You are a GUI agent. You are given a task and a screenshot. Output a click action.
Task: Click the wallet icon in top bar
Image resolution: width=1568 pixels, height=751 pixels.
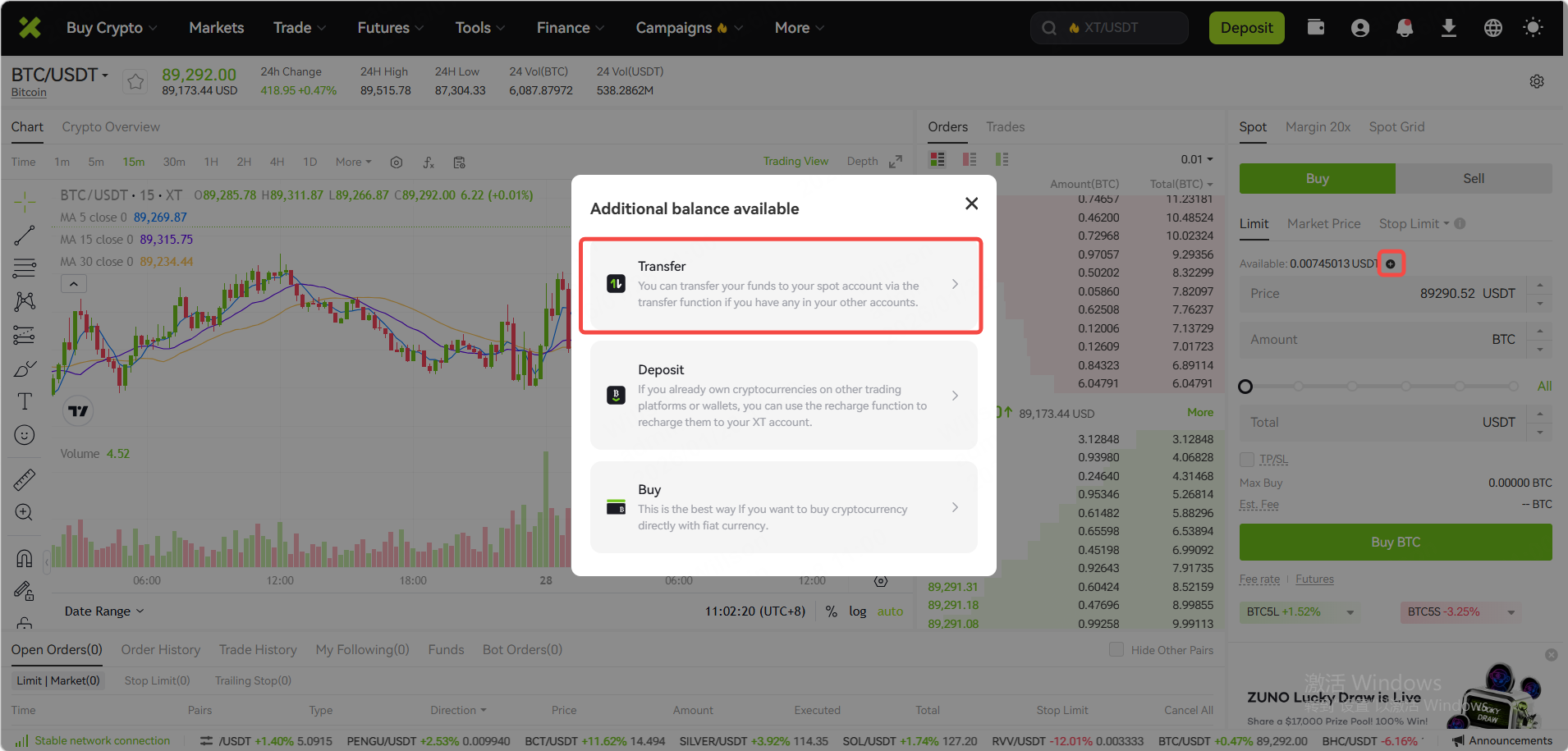1315,28
